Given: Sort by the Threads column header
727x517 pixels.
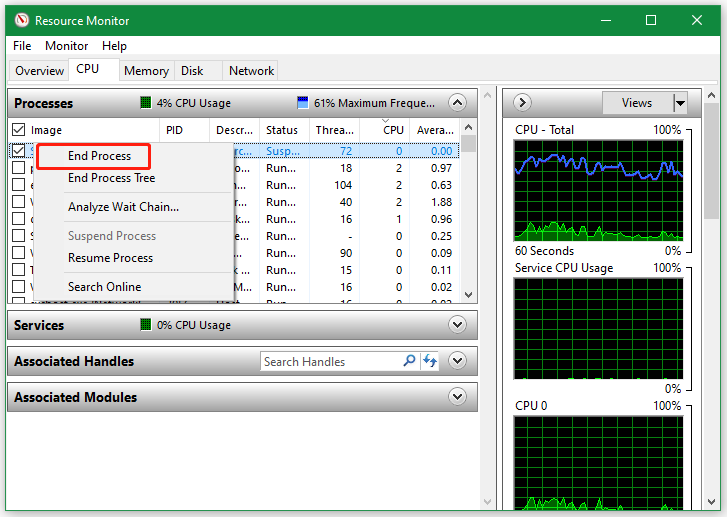Looking at the screenshot, I should click(334, 130).
